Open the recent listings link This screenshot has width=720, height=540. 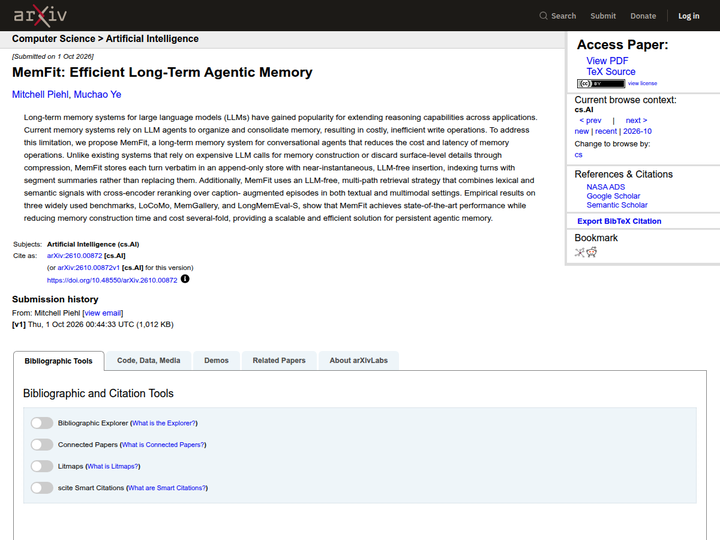606,131
